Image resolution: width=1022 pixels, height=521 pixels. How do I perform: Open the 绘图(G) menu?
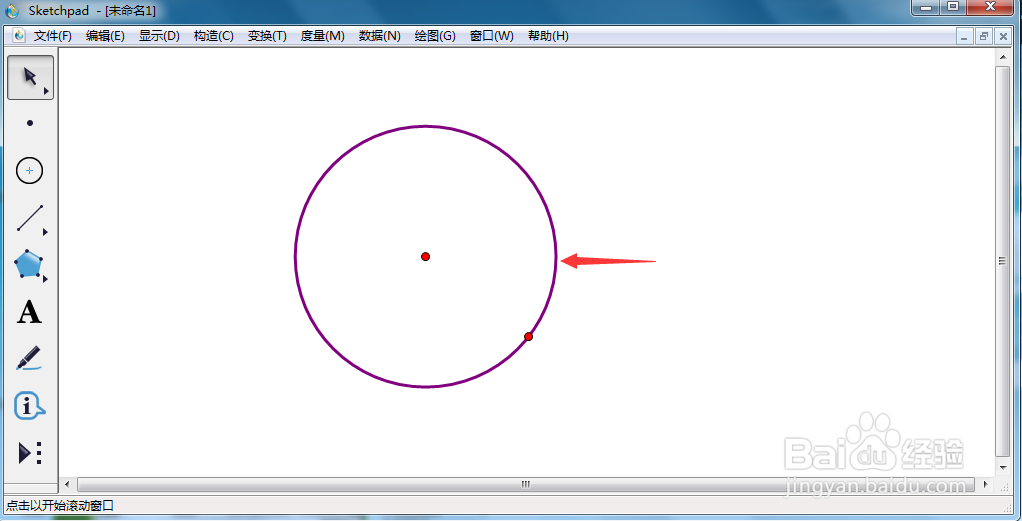tap(435, 36)
